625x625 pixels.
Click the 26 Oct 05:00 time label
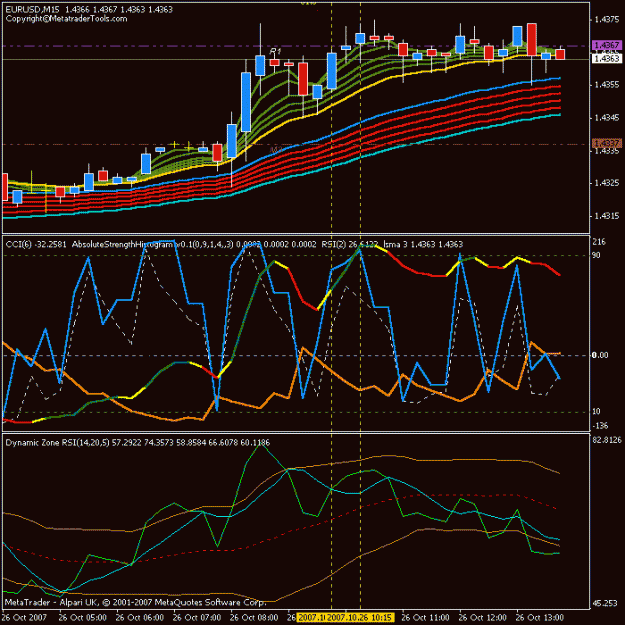[x=83, y=618]
